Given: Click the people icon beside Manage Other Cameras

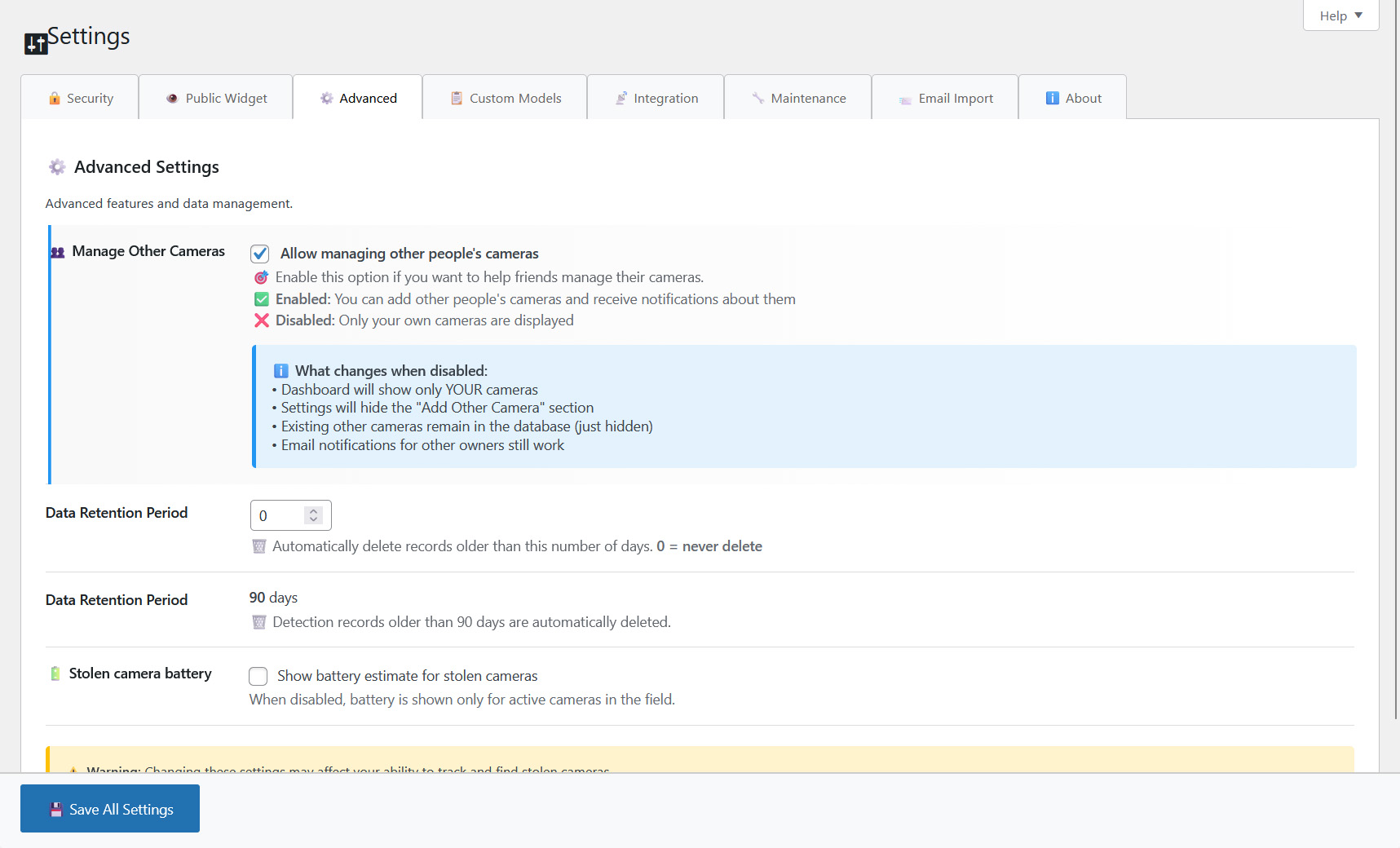Looking at the screenshot, I should point(57,252).
